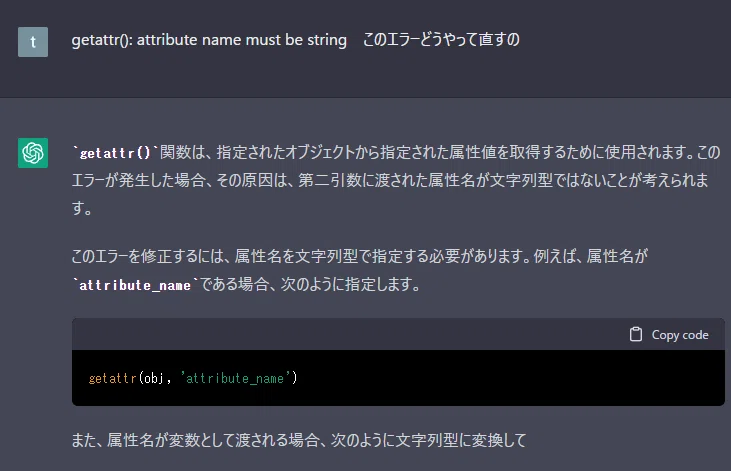This screenshot has width=731, height=471.
Task: Click the code line getattr(obj, 'attribute_name')
Action: click(x=193, y=378)
